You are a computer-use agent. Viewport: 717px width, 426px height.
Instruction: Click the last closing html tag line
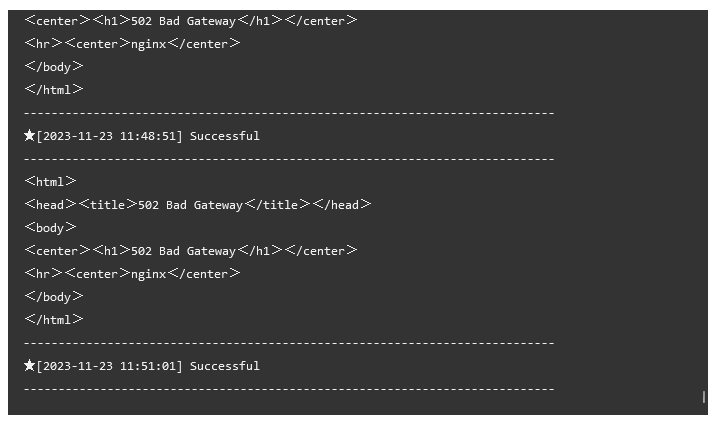point(54,320)
